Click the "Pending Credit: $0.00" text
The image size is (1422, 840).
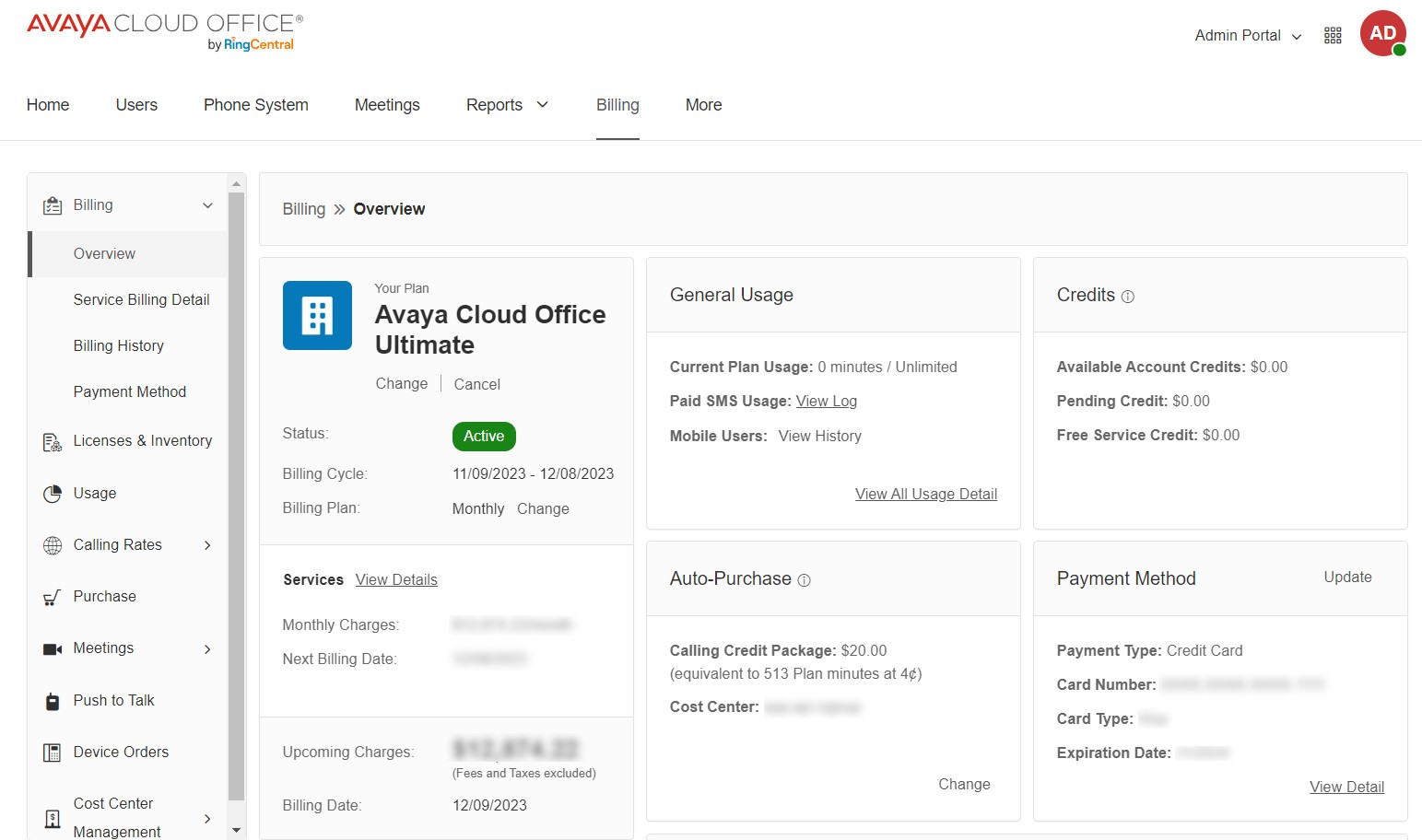click(1134, 402)
